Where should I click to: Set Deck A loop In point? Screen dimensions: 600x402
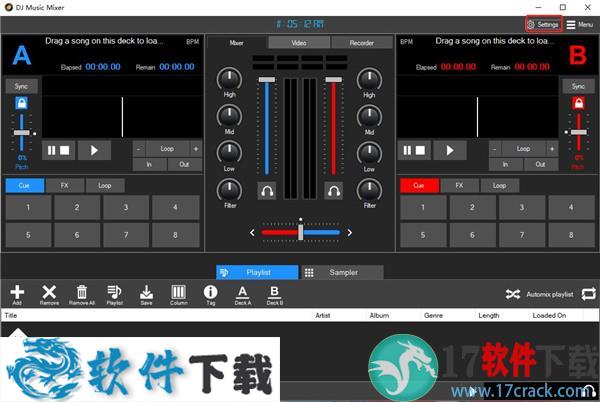click(150, 164)
